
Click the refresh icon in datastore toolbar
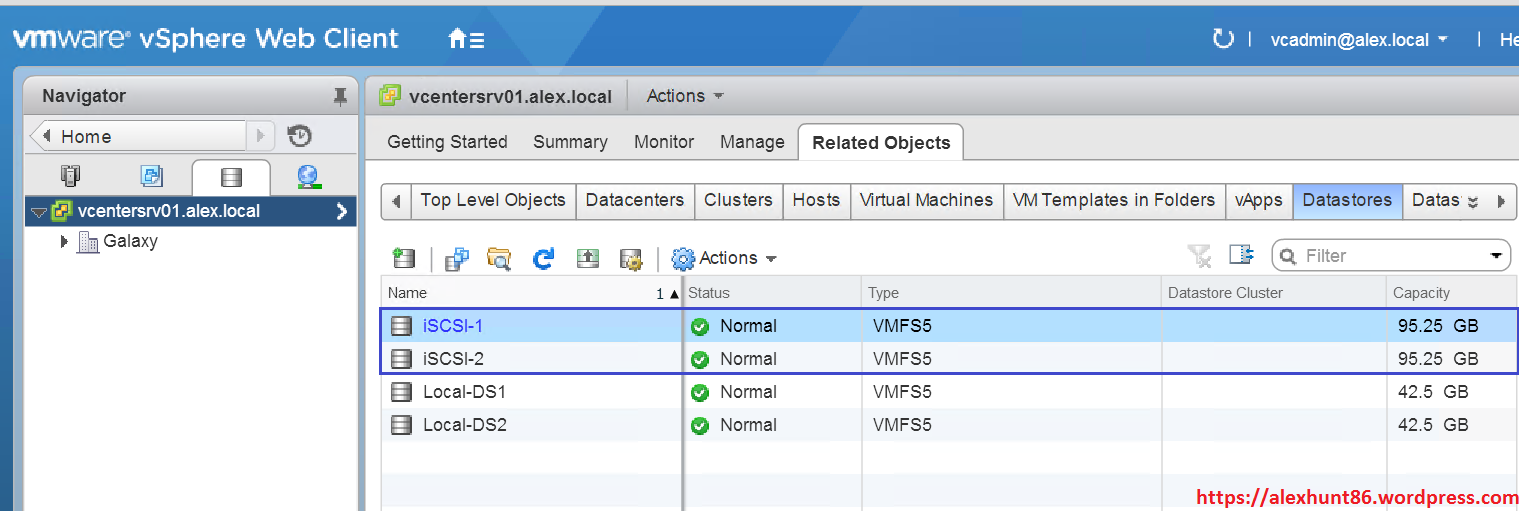click(x=544, y=258)
